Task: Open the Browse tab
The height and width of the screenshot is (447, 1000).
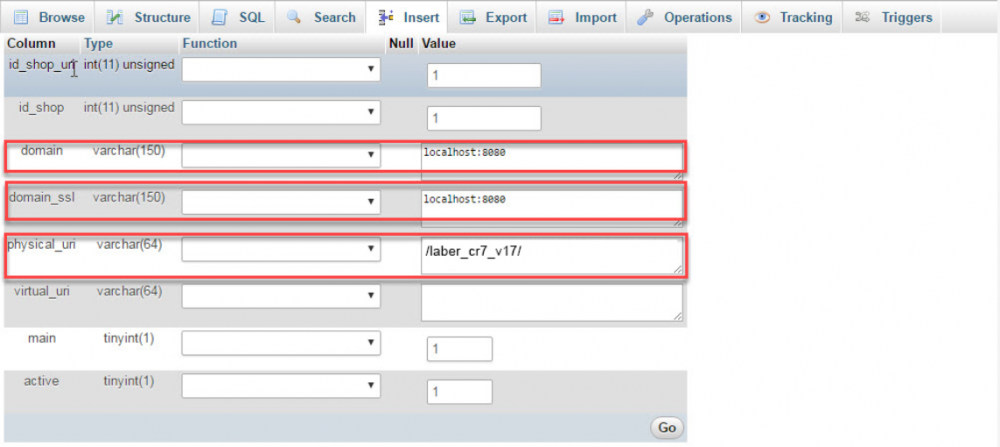Action: [x=48, y=17]
